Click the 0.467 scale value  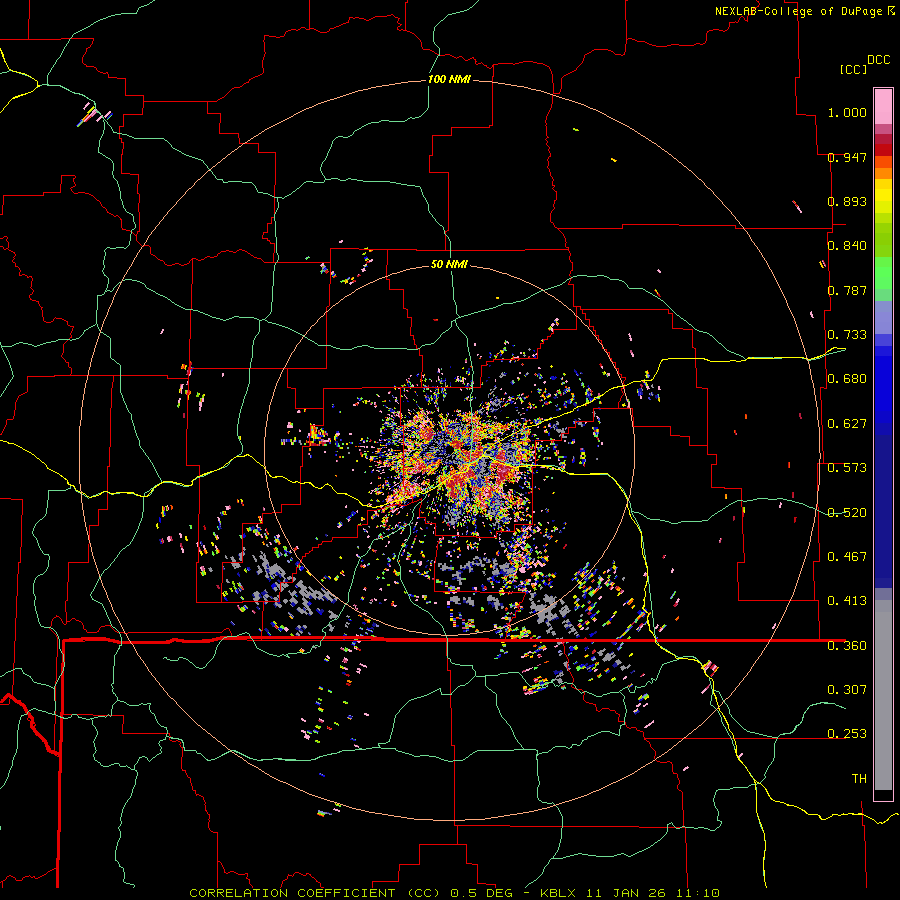tap(847, 557)
